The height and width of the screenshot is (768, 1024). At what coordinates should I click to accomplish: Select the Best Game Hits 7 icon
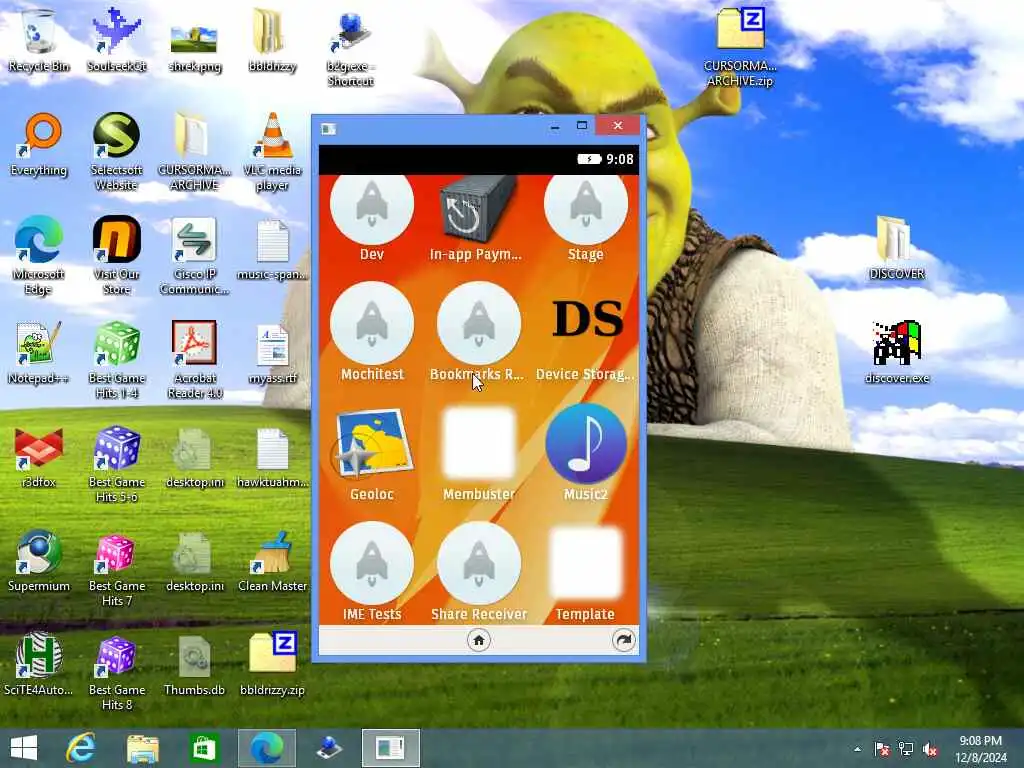point(116,568)
